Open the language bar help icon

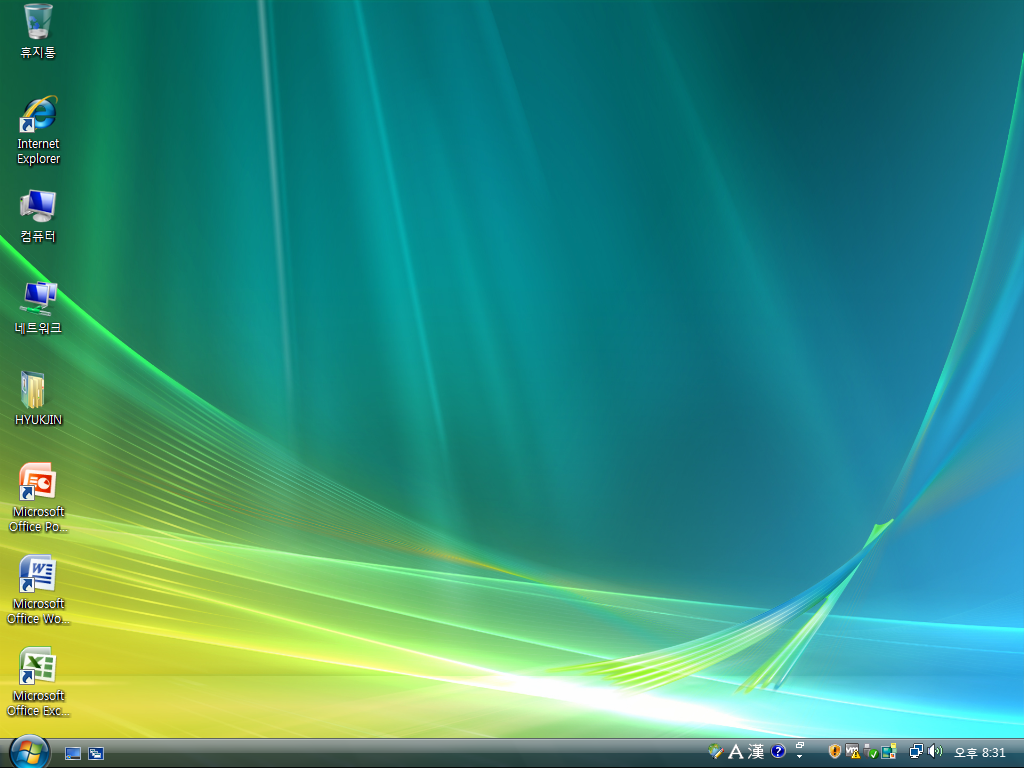[x=778, y=751]
